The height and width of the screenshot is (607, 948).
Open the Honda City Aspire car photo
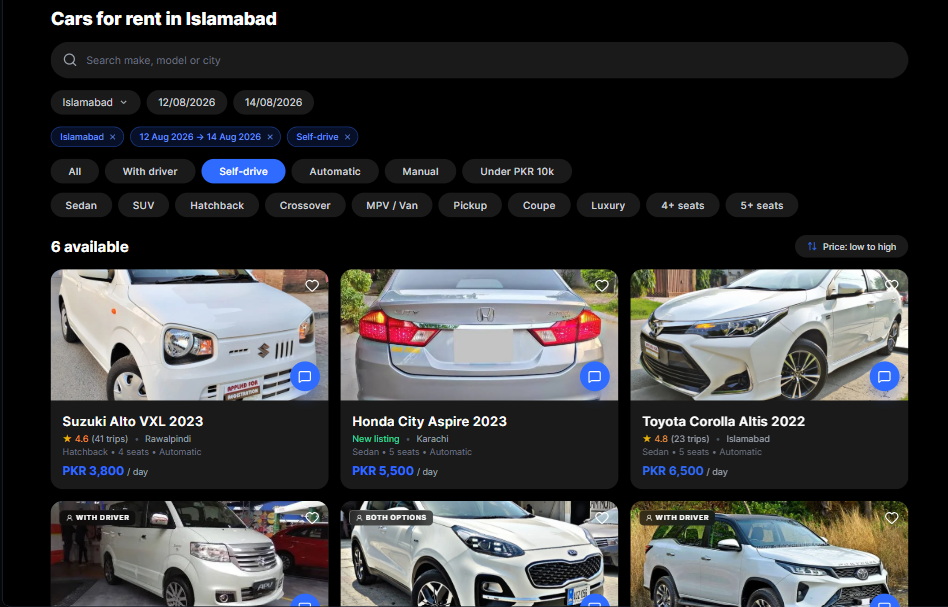[x=479, y=335]
